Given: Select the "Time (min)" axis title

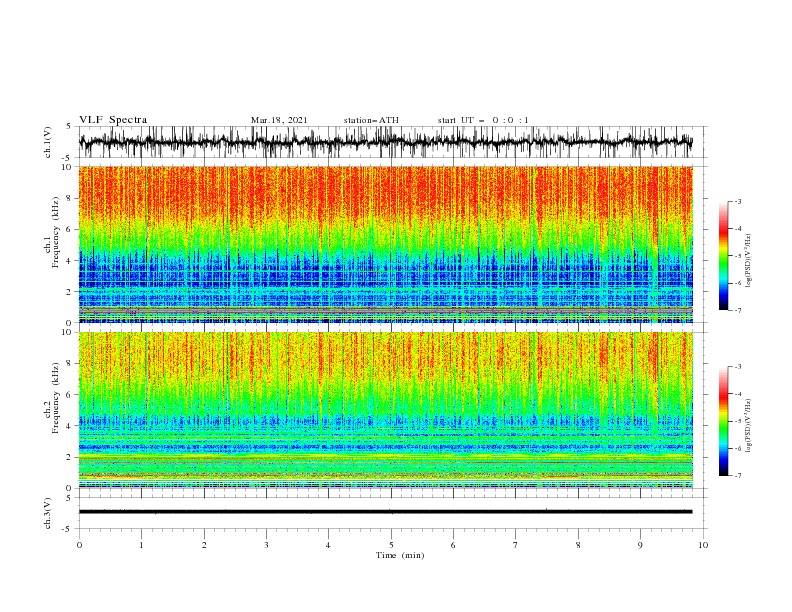Looking at the screenshot, I should 400,555.
